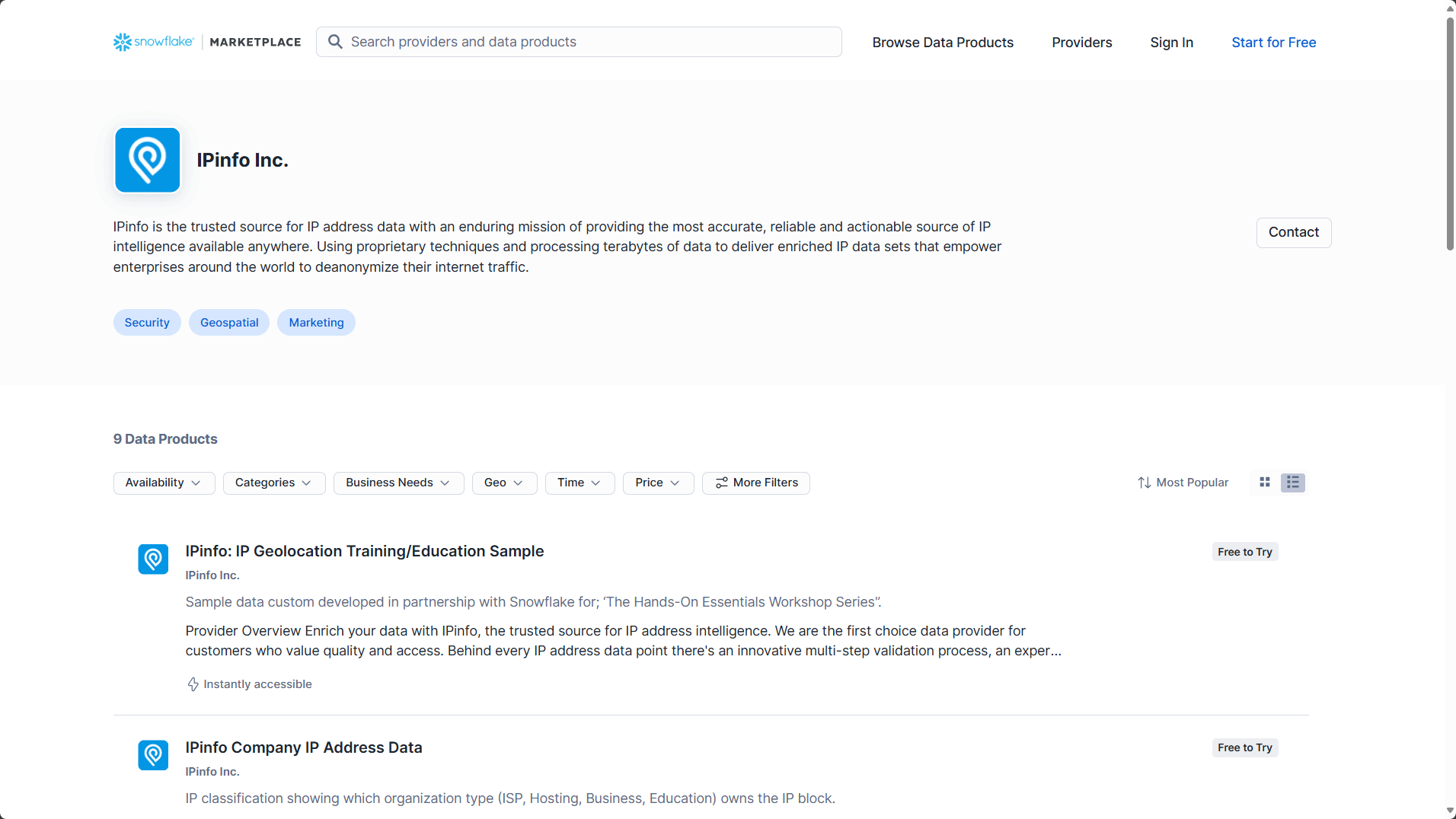Screen dimensions: 1456x819
Task: Open IPinfo Company IP Address Data listing
Action: coord(304,747)
